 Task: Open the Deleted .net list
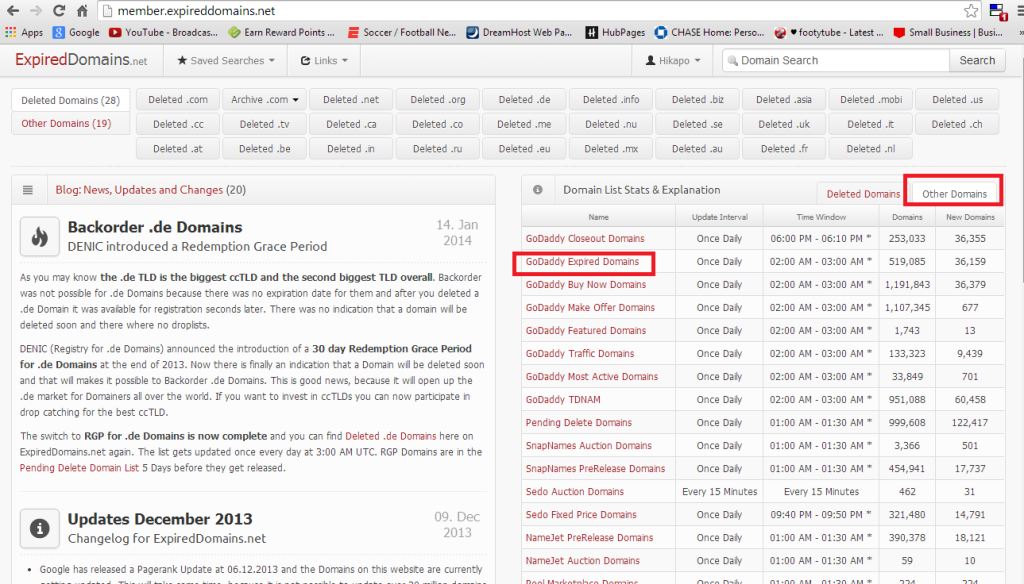pos(351,100)
